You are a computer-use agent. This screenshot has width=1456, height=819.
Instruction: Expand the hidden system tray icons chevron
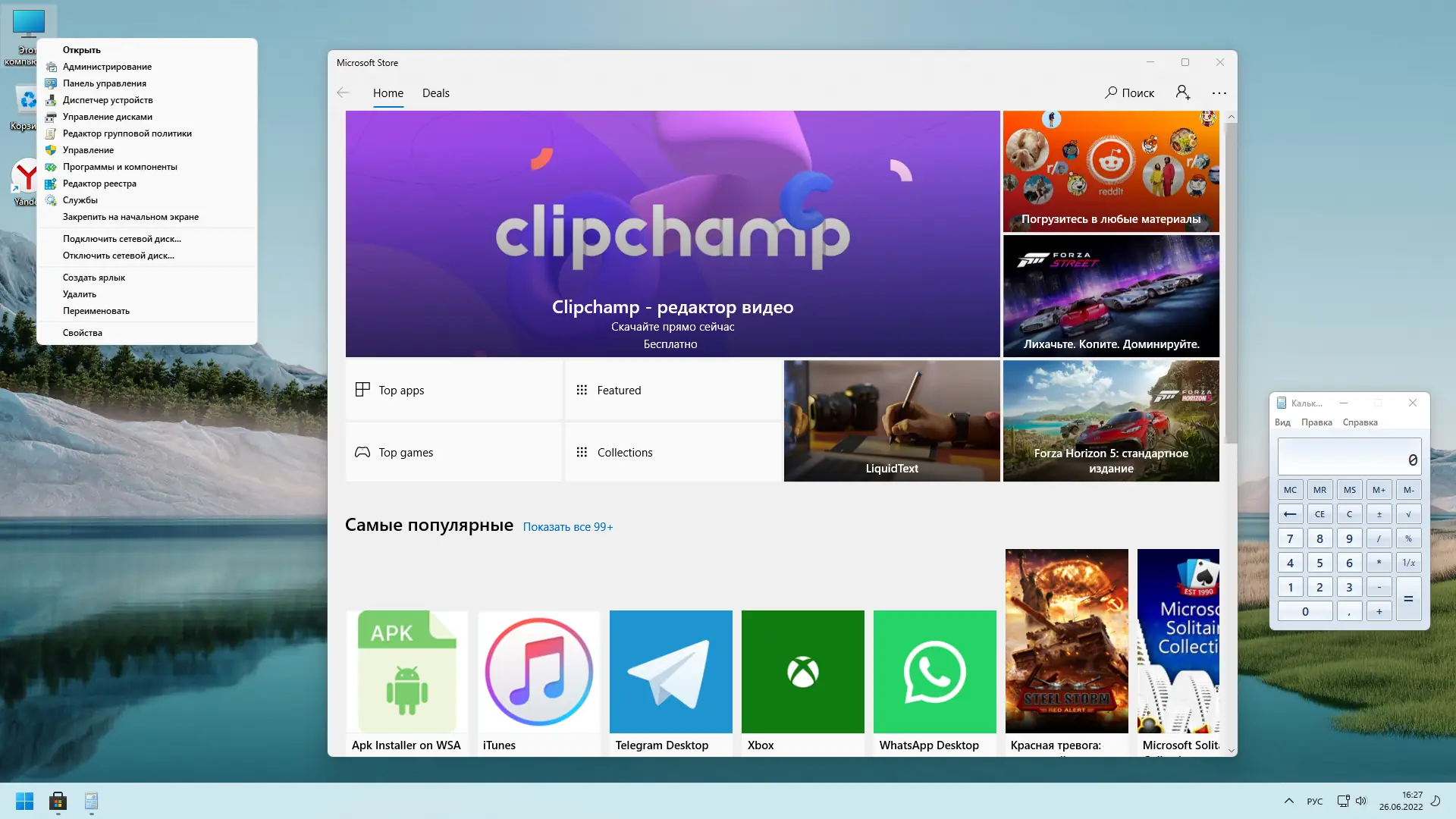[x=1288, y=801]
